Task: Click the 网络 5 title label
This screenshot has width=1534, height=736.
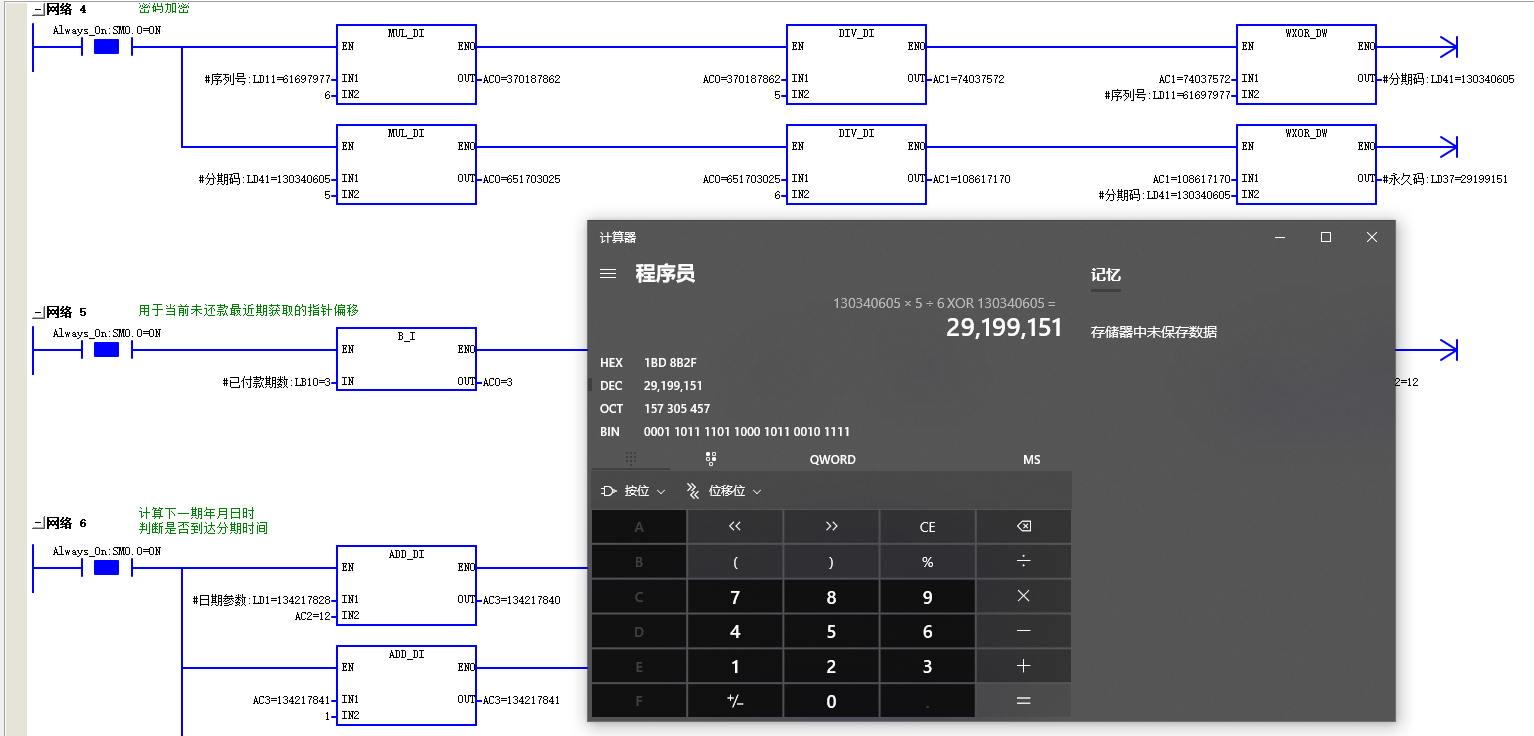Action: click(x=67, y=313)
